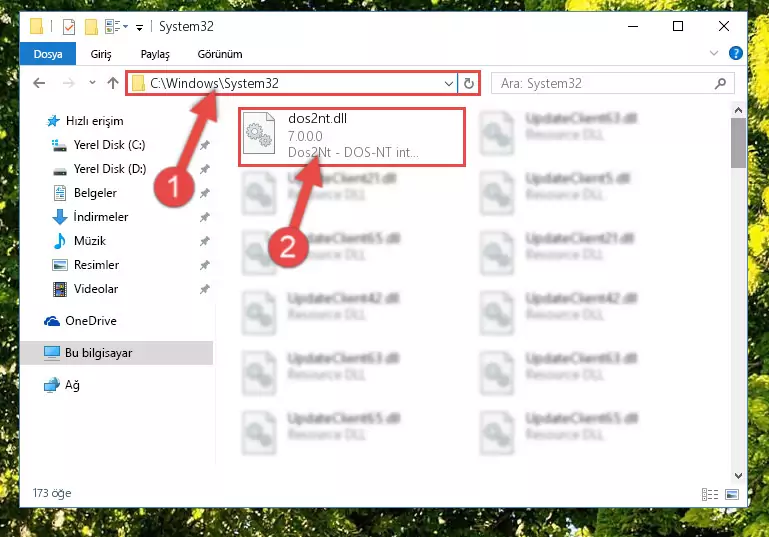The image size is (769, 537).
Task: Click the dos2nt.dll gear file icon
Action: [259, 133]
